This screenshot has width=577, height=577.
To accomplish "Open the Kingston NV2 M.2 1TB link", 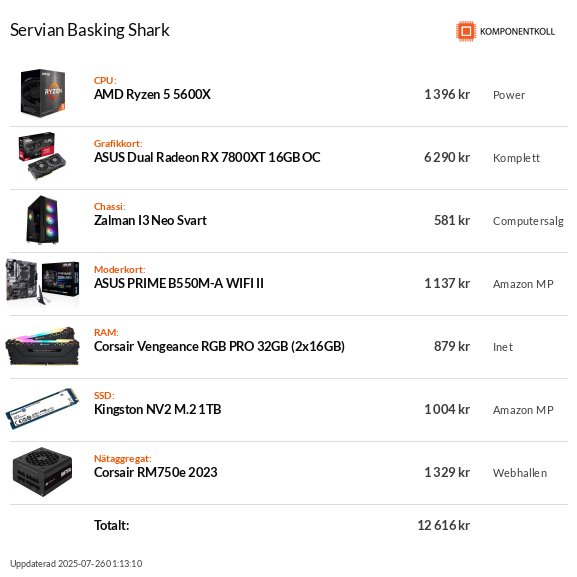I will pyautogui.click(x=157, y=409).
